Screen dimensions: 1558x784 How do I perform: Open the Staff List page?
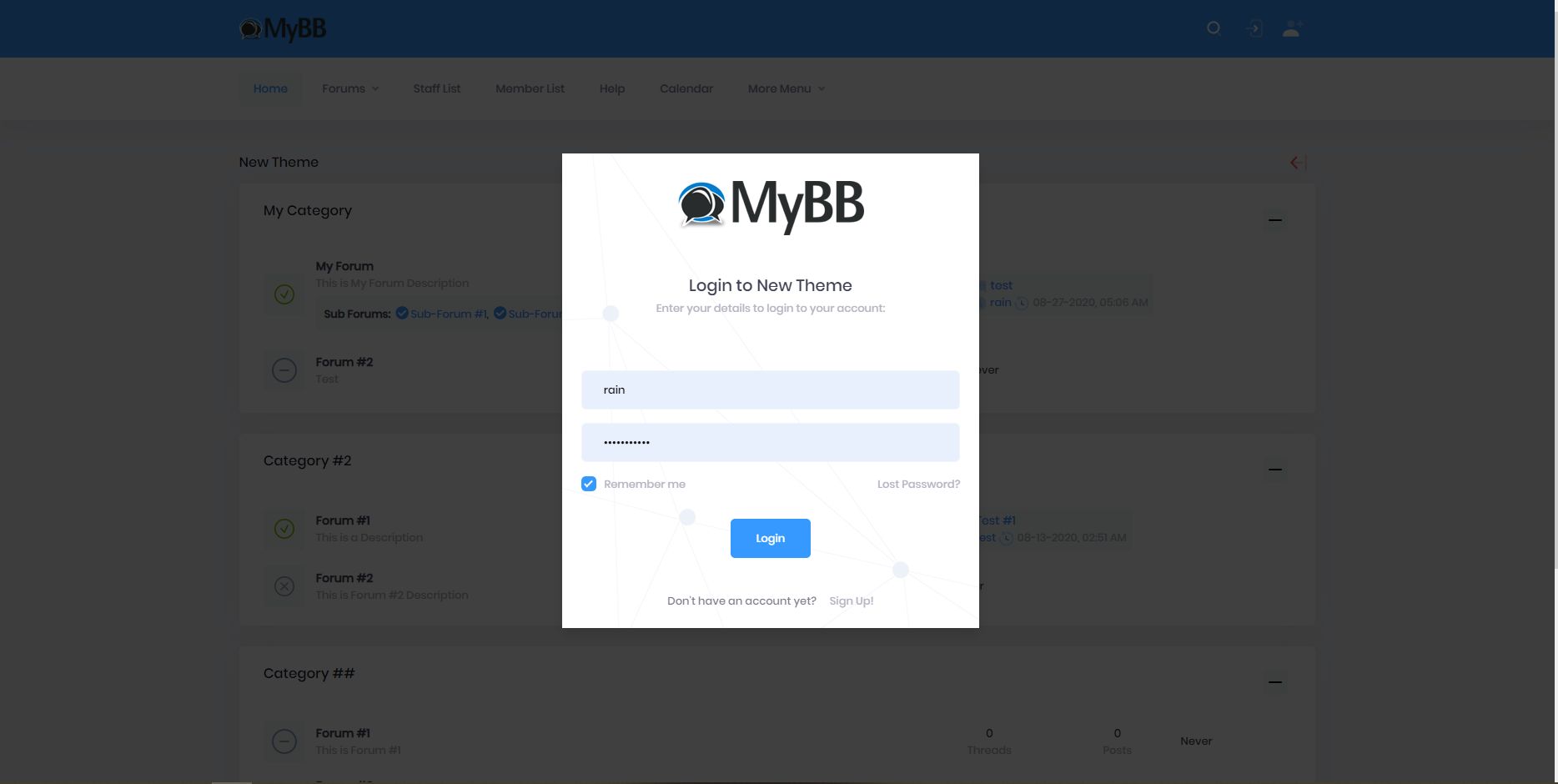(437, 88)
